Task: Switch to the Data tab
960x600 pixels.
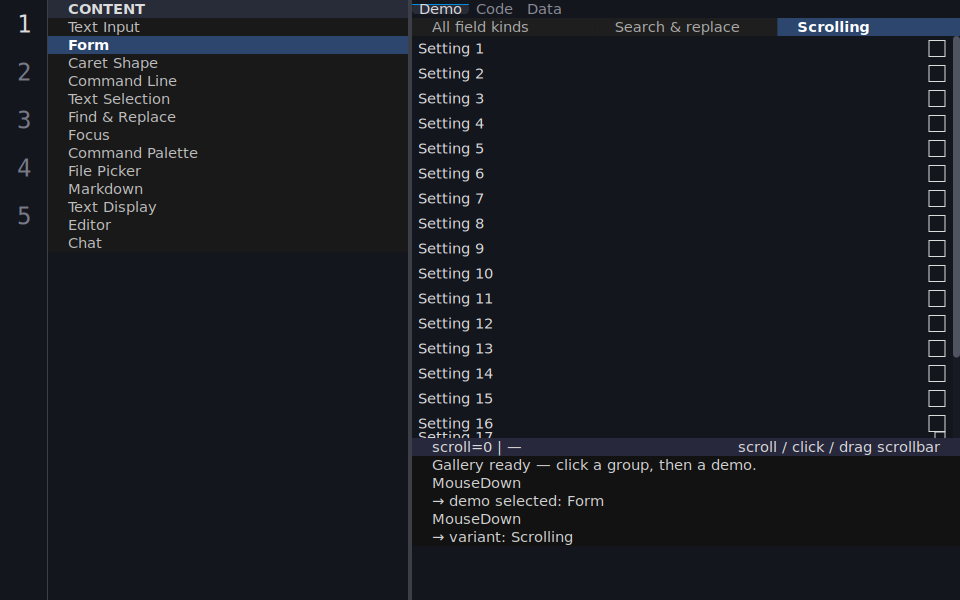Action: 544,9
